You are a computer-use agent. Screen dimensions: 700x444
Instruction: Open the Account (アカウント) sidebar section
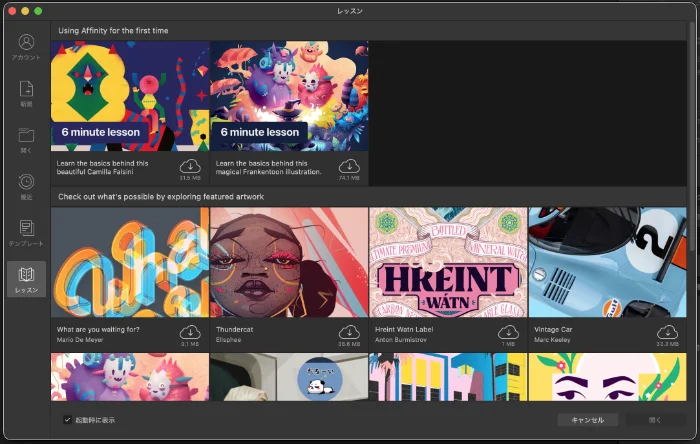tap(26, 47)
